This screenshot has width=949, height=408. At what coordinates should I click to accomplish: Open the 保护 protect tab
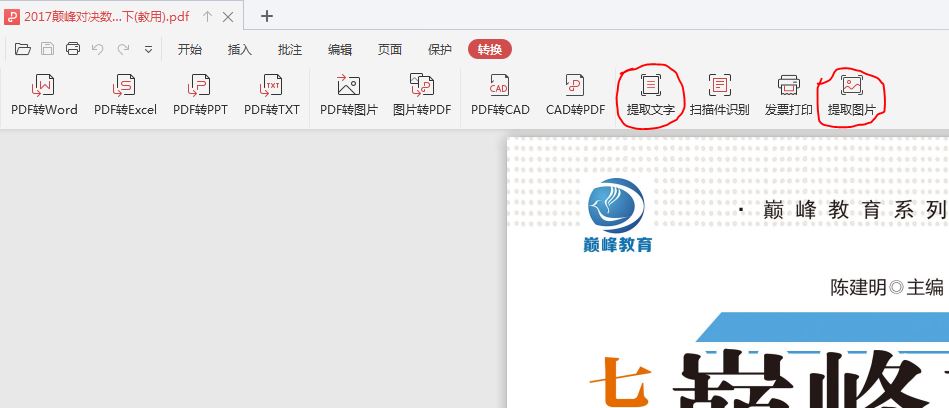coord(439,50)
